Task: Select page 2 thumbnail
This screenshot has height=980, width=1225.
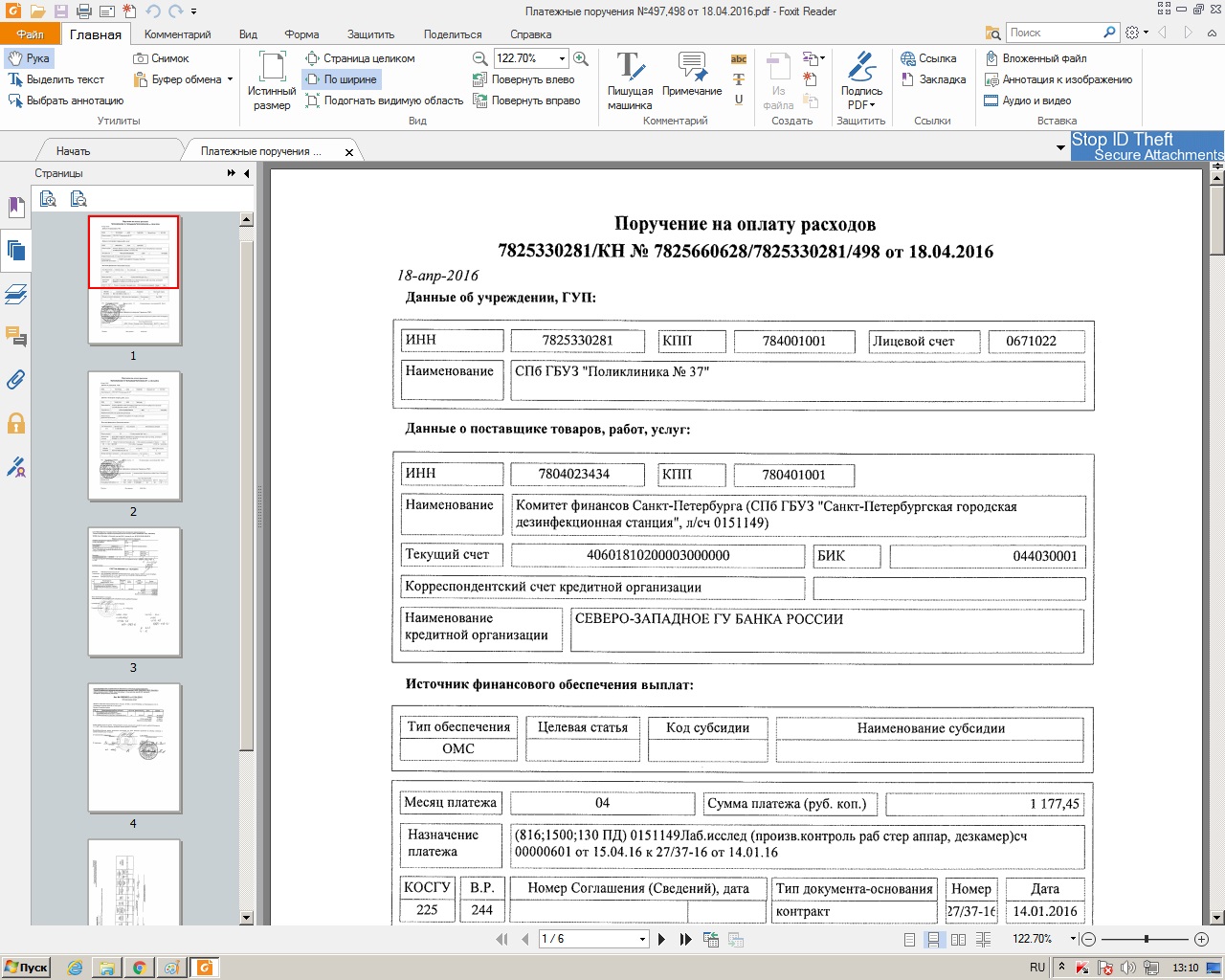Action: click(134, 436)
